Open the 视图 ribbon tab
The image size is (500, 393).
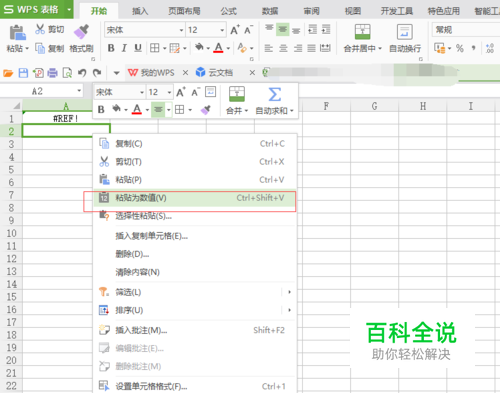tap(353, 11)
